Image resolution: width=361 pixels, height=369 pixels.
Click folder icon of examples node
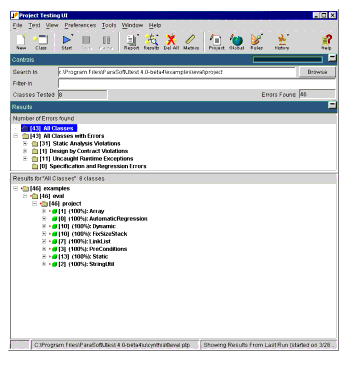[26, 189]
